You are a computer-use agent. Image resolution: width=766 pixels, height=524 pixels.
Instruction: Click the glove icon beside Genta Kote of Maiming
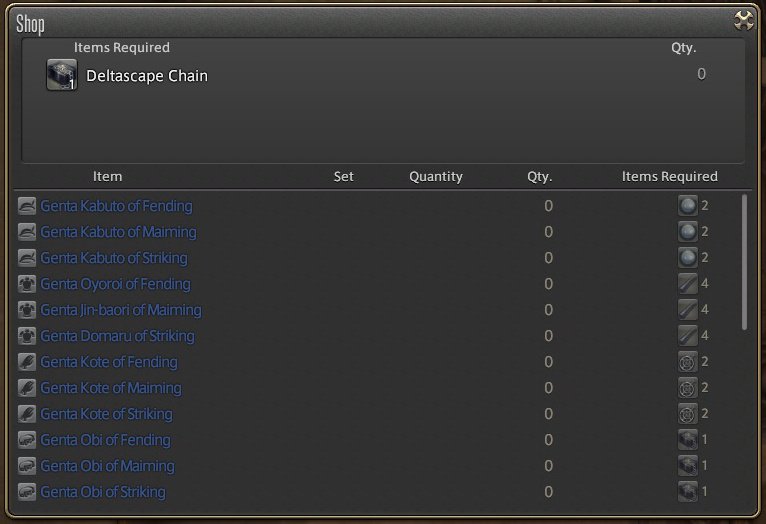(x=27, y=388)
